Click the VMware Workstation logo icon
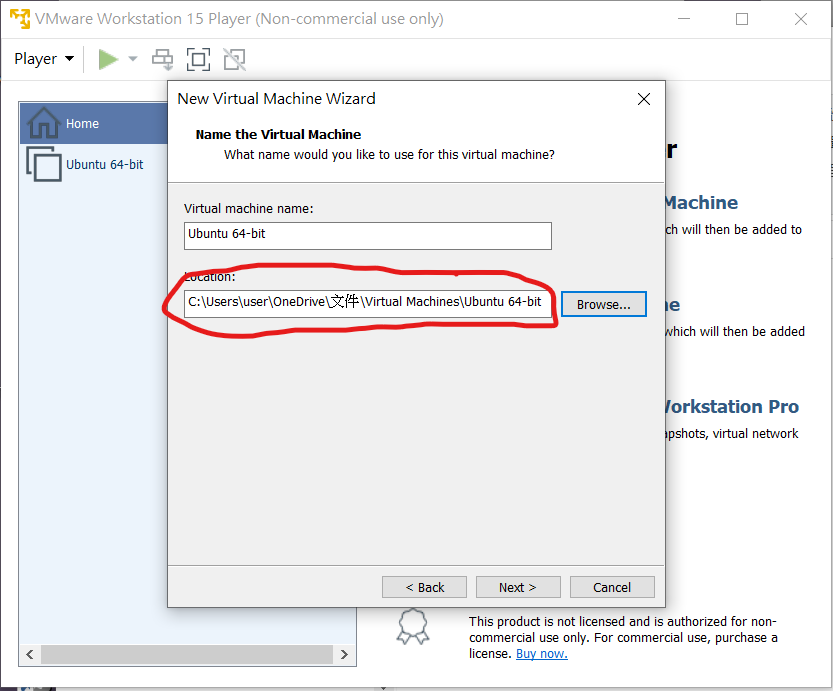The image size is (833, 691). point(20,19)
